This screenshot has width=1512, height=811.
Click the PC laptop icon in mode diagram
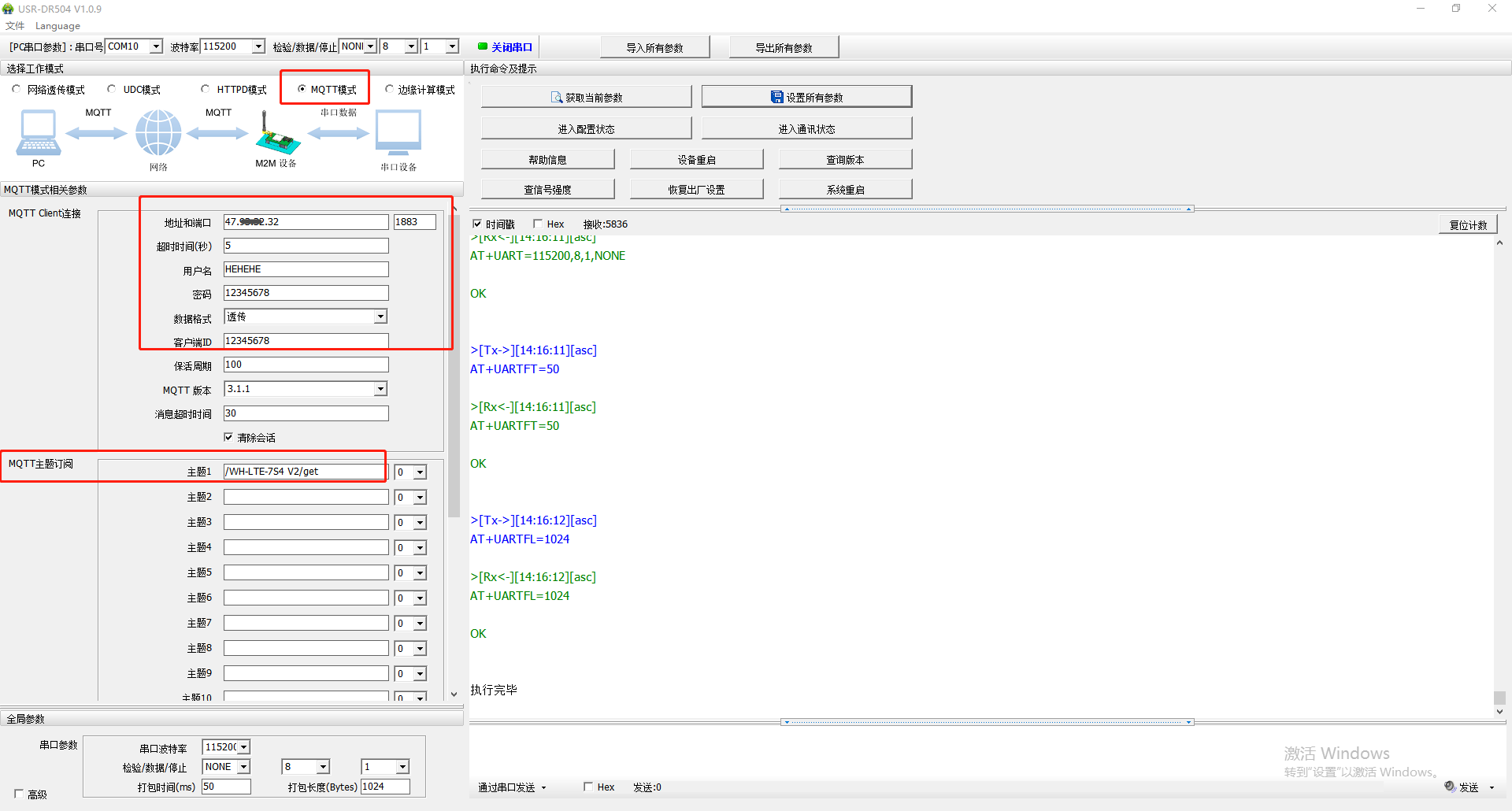[38, 132]
